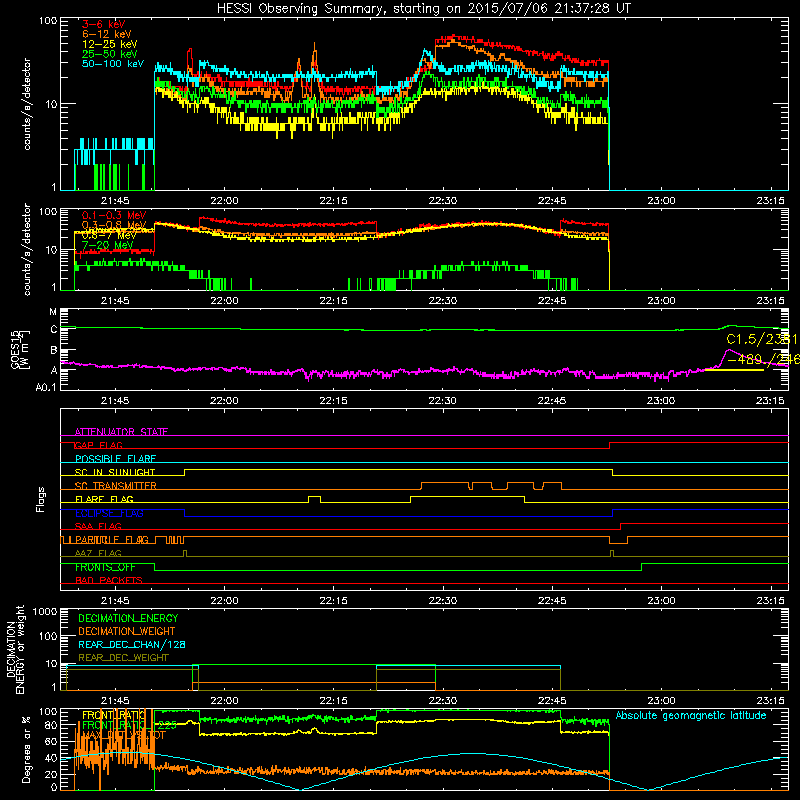Select the ECLIPSE_FLAG label

click(x=109, y=513)
